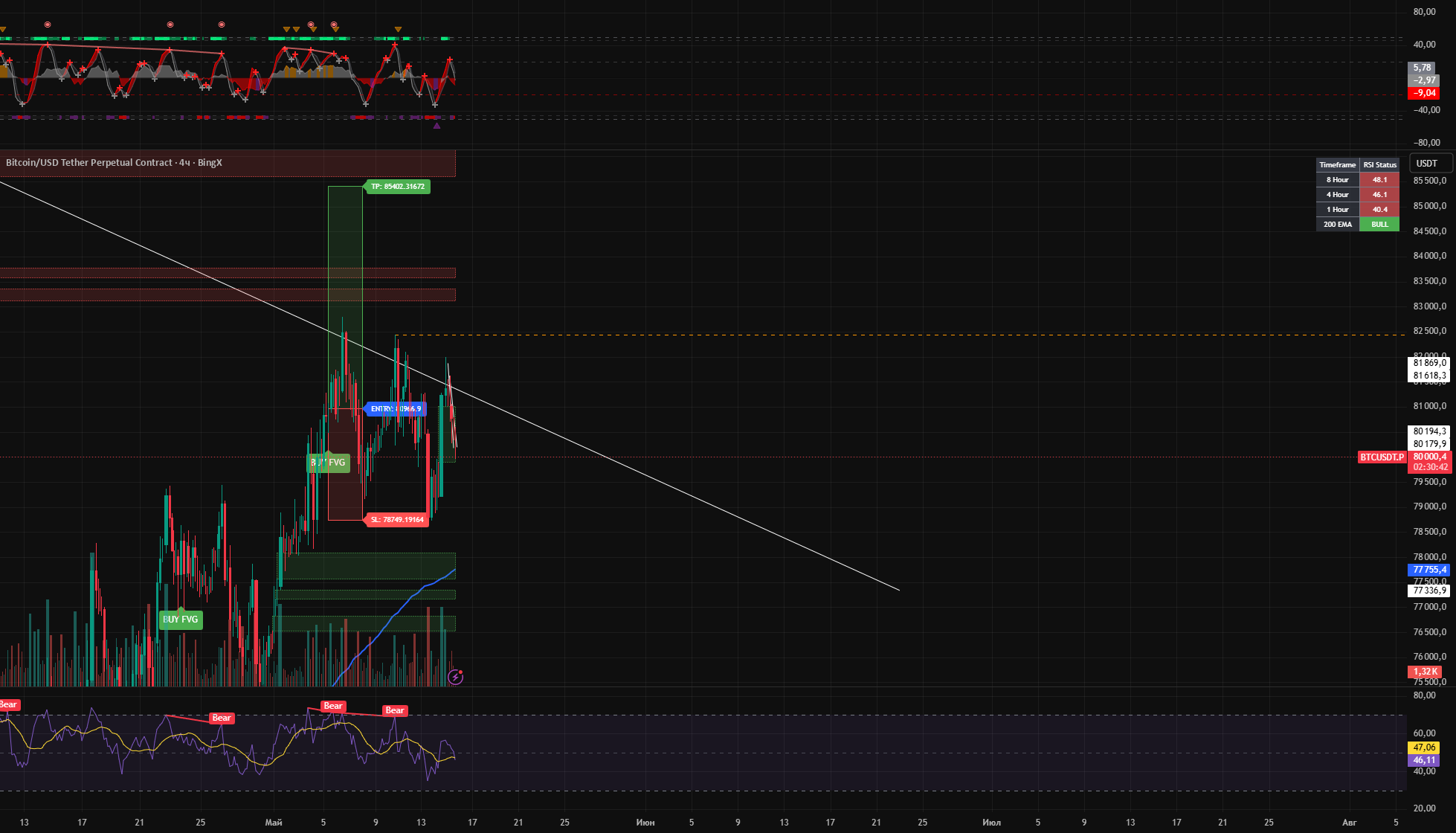Click the Июл month label on time axis
1456x833 pixels.
pyautogui.click(x=991, y=822)
